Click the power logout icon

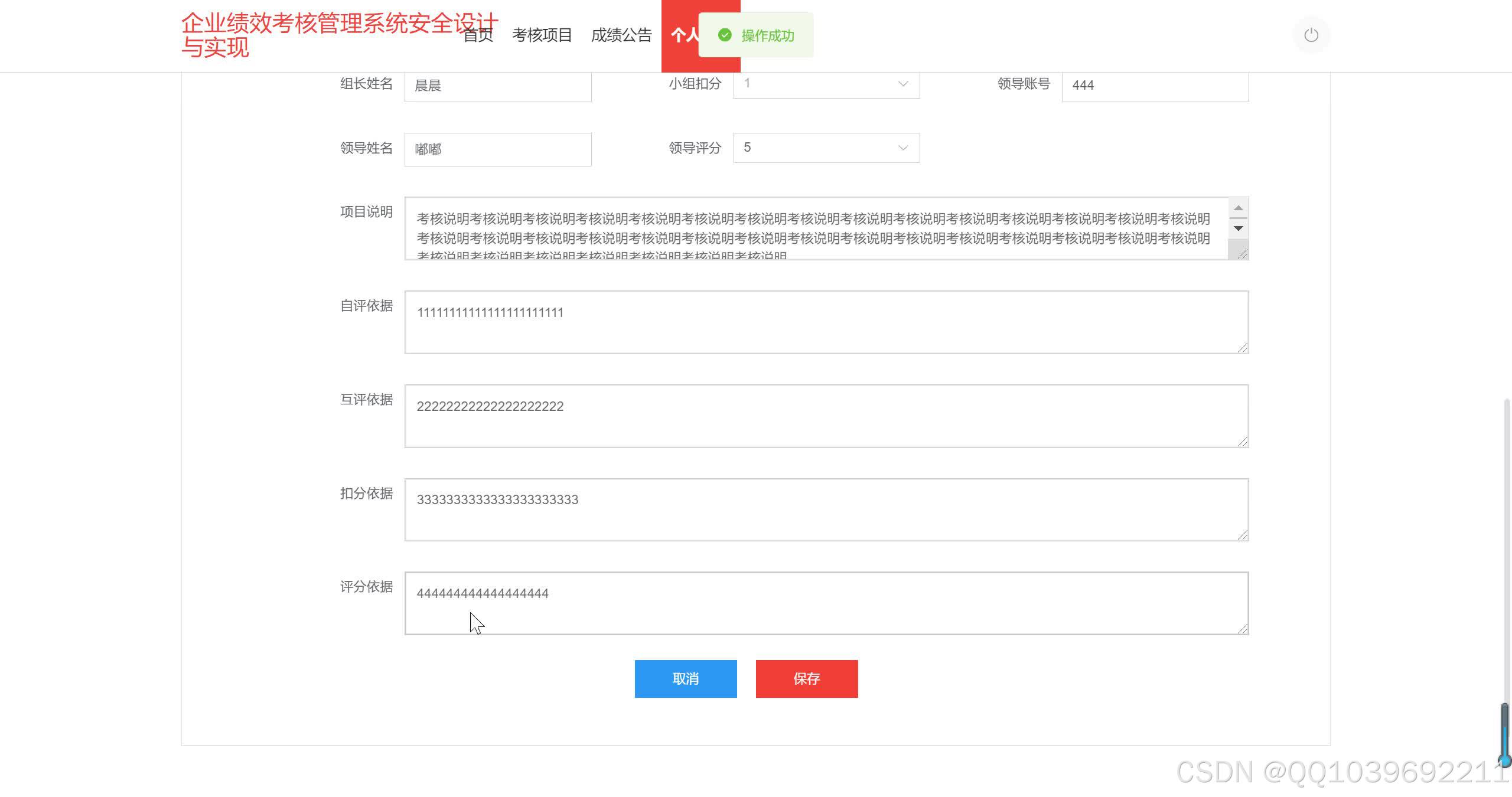[1311, 35]
